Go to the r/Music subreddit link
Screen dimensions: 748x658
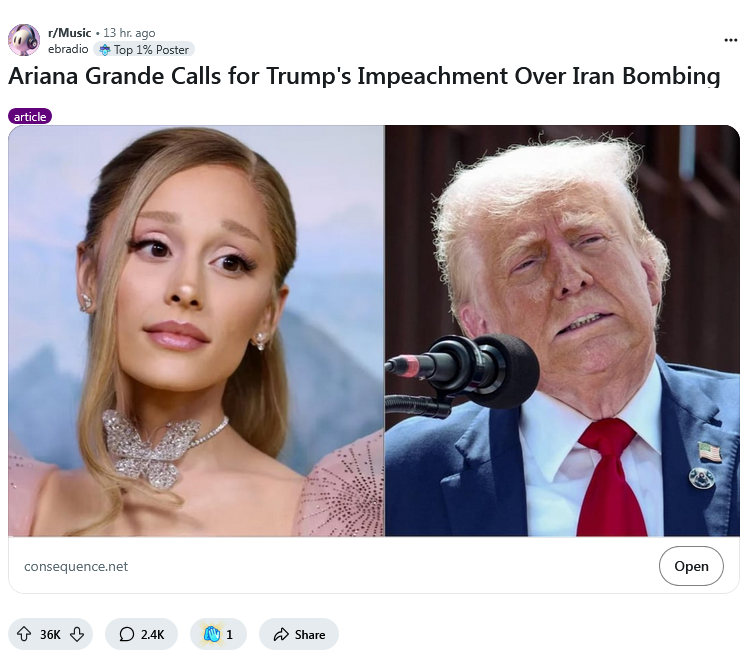69,33
